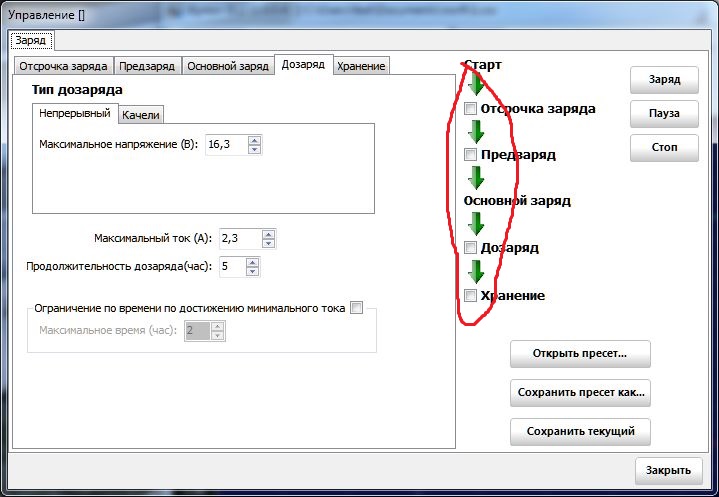The image size is (719, 497).
Task: Click the maximum voltage input field
Action: [225, 145]
